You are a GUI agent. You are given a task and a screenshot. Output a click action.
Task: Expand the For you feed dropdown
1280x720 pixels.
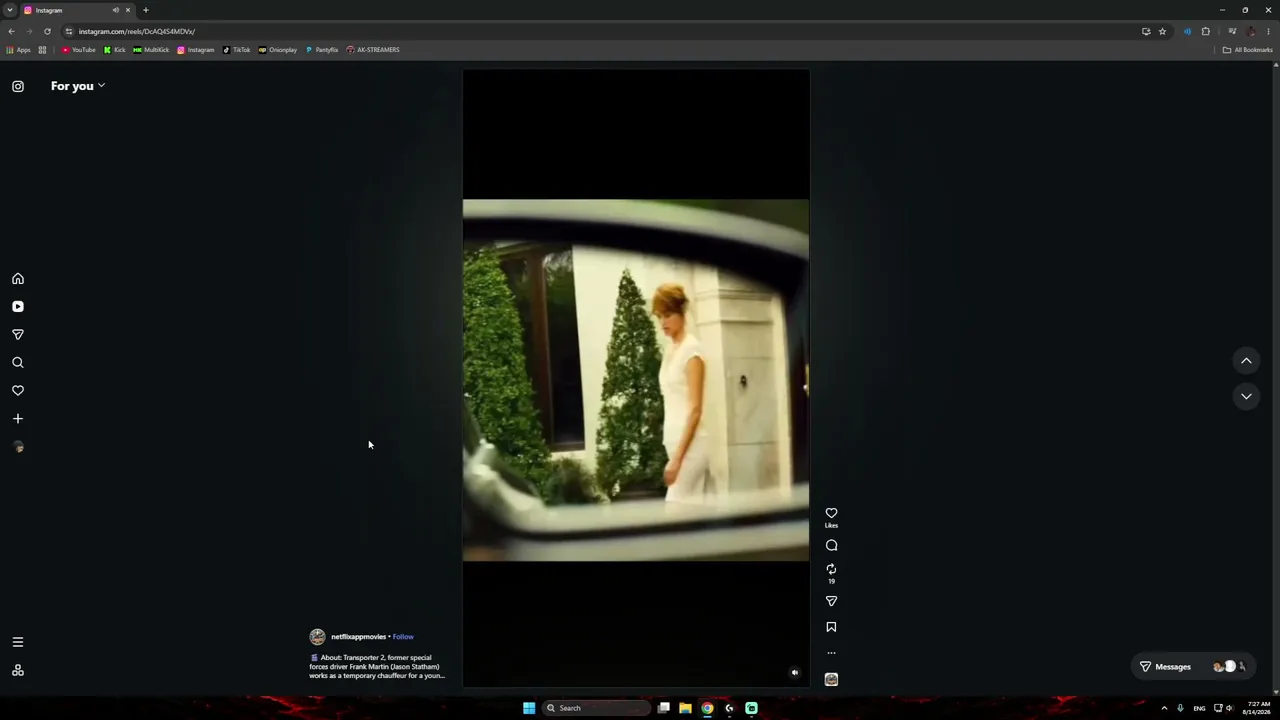[78, 86]
